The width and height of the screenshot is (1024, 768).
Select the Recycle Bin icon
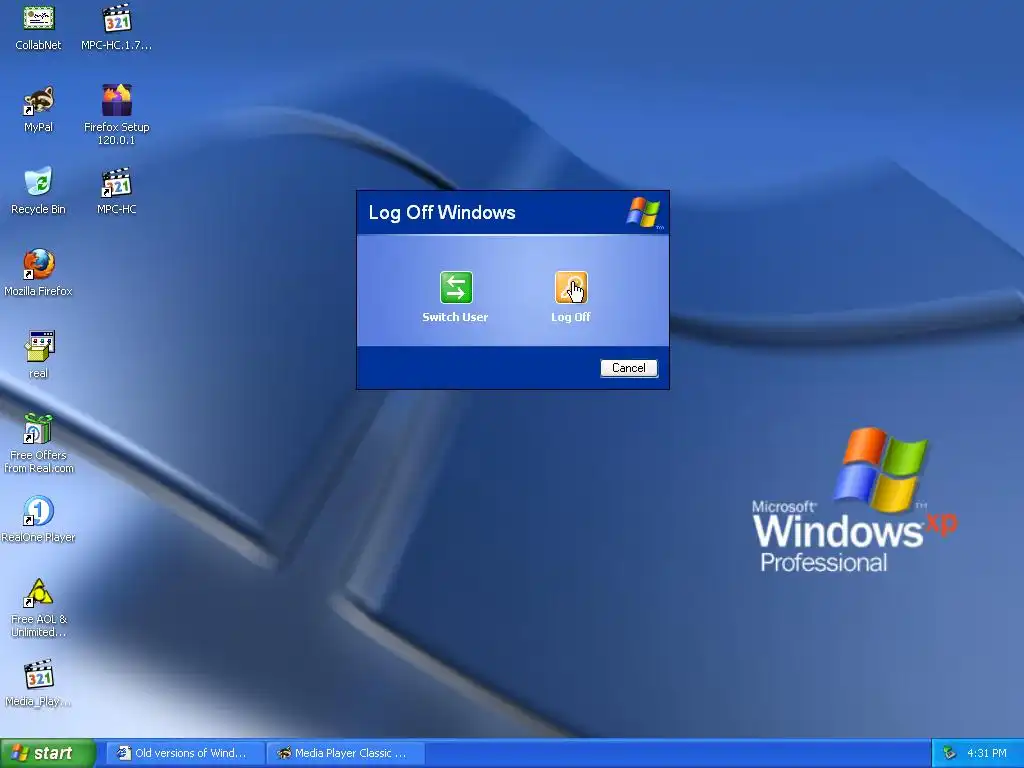(x=39, y=182)
